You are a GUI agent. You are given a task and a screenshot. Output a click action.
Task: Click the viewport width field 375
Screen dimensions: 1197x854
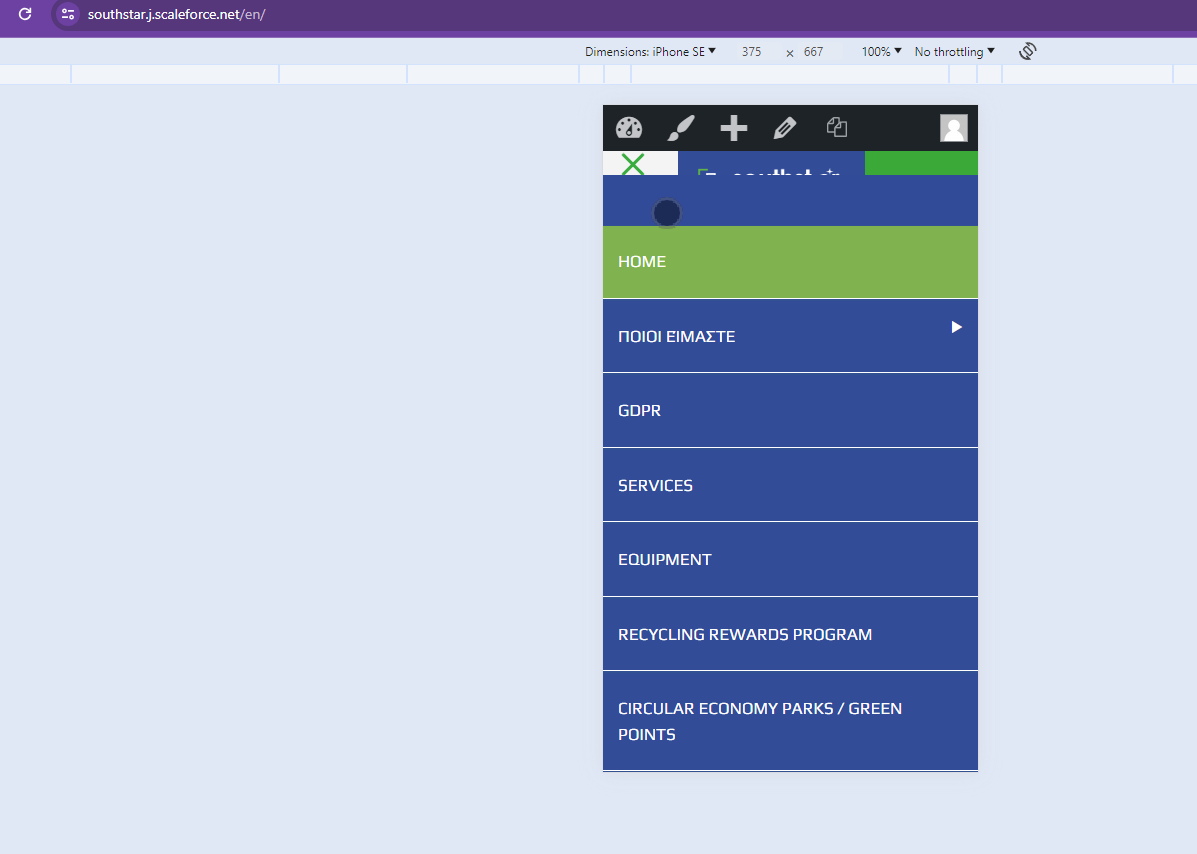[751, 51]
